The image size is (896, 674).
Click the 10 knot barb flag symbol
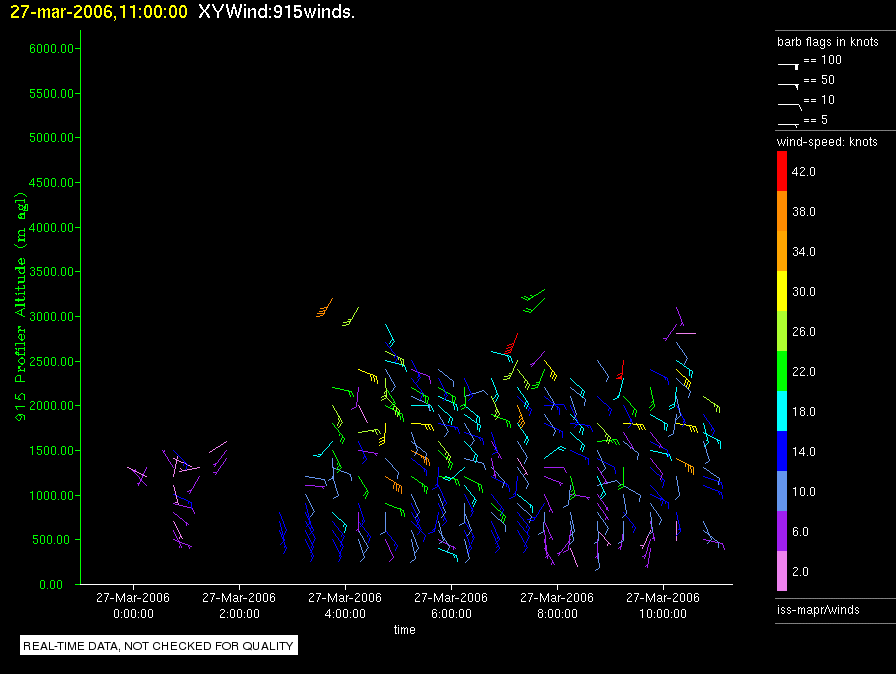pos(790,106)
